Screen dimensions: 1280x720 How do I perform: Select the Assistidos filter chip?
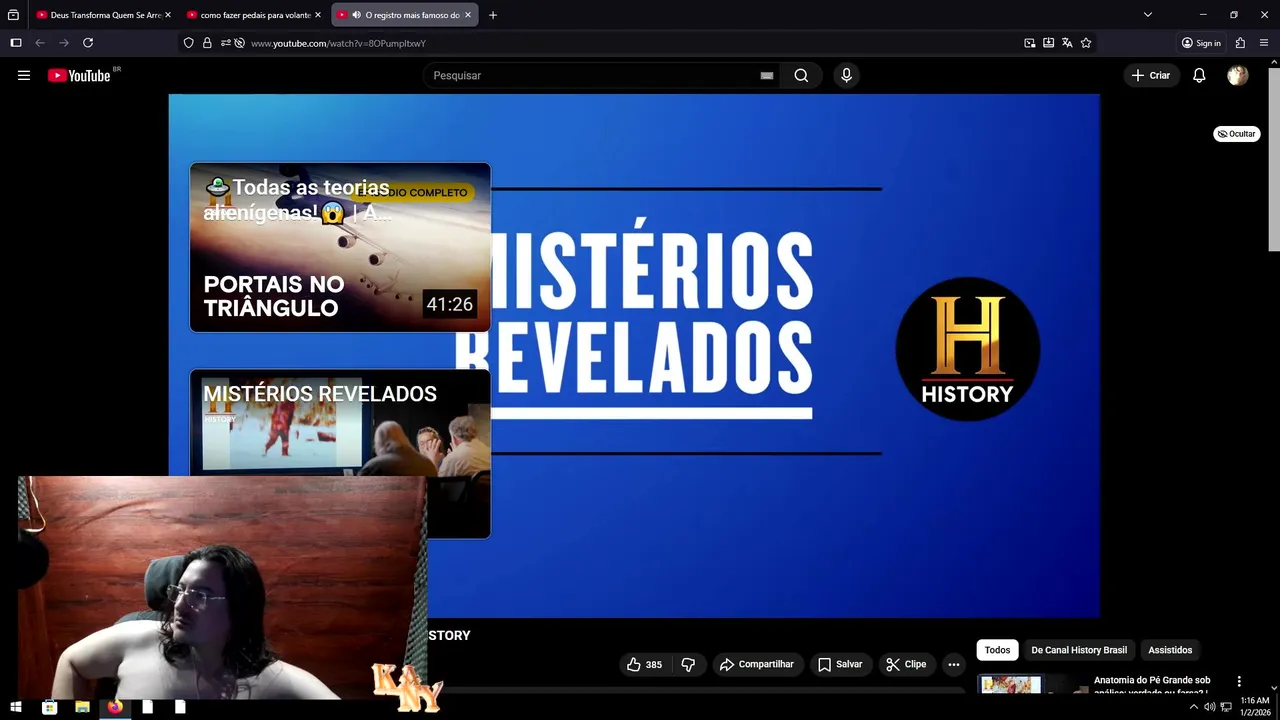1170,650
